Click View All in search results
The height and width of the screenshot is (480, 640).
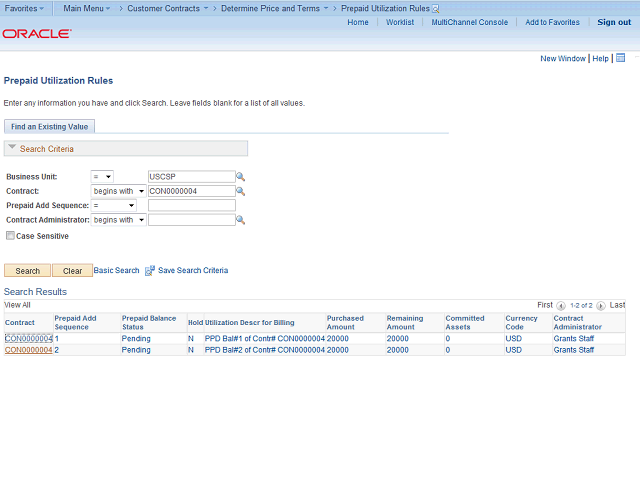pos(17,305)
